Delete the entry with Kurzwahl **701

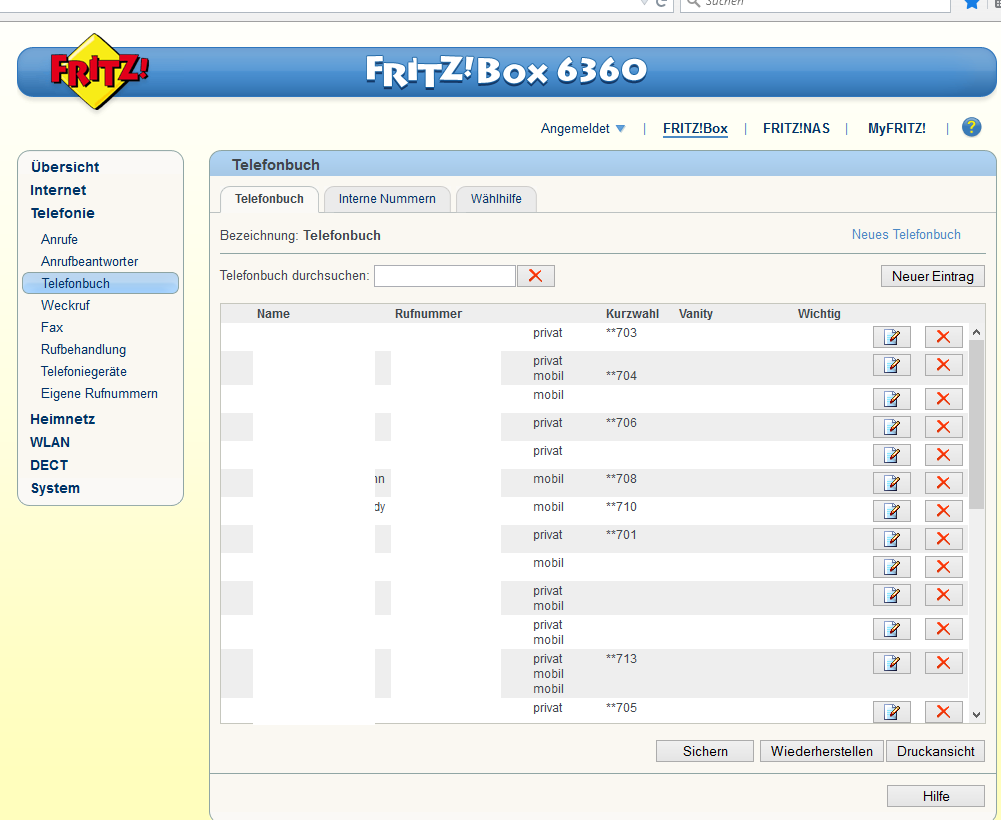coord(943,539)
